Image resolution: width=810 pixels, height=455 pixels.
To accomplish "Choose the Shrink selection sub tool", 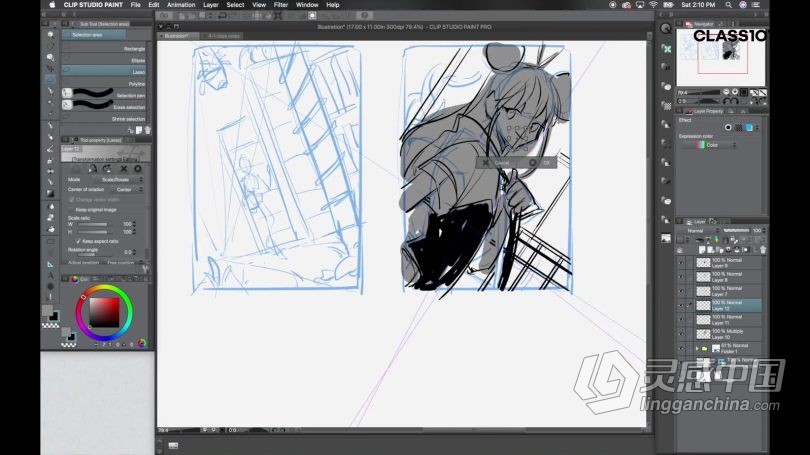I will click(x=104, y=119).
